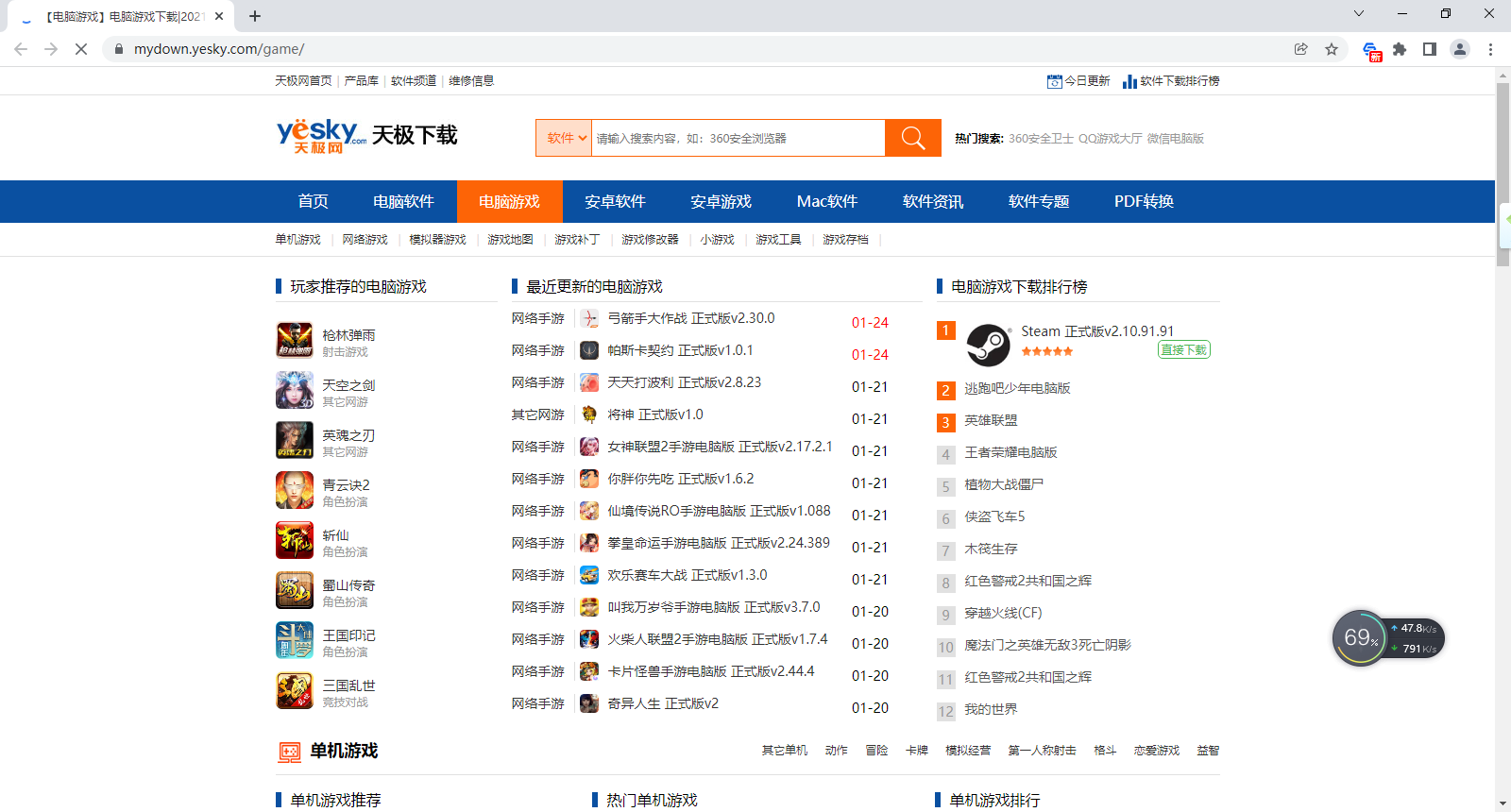Select the 首页 navigation tab
The width and height of the screenshot is (1511, 812).
tap(314, 201)
